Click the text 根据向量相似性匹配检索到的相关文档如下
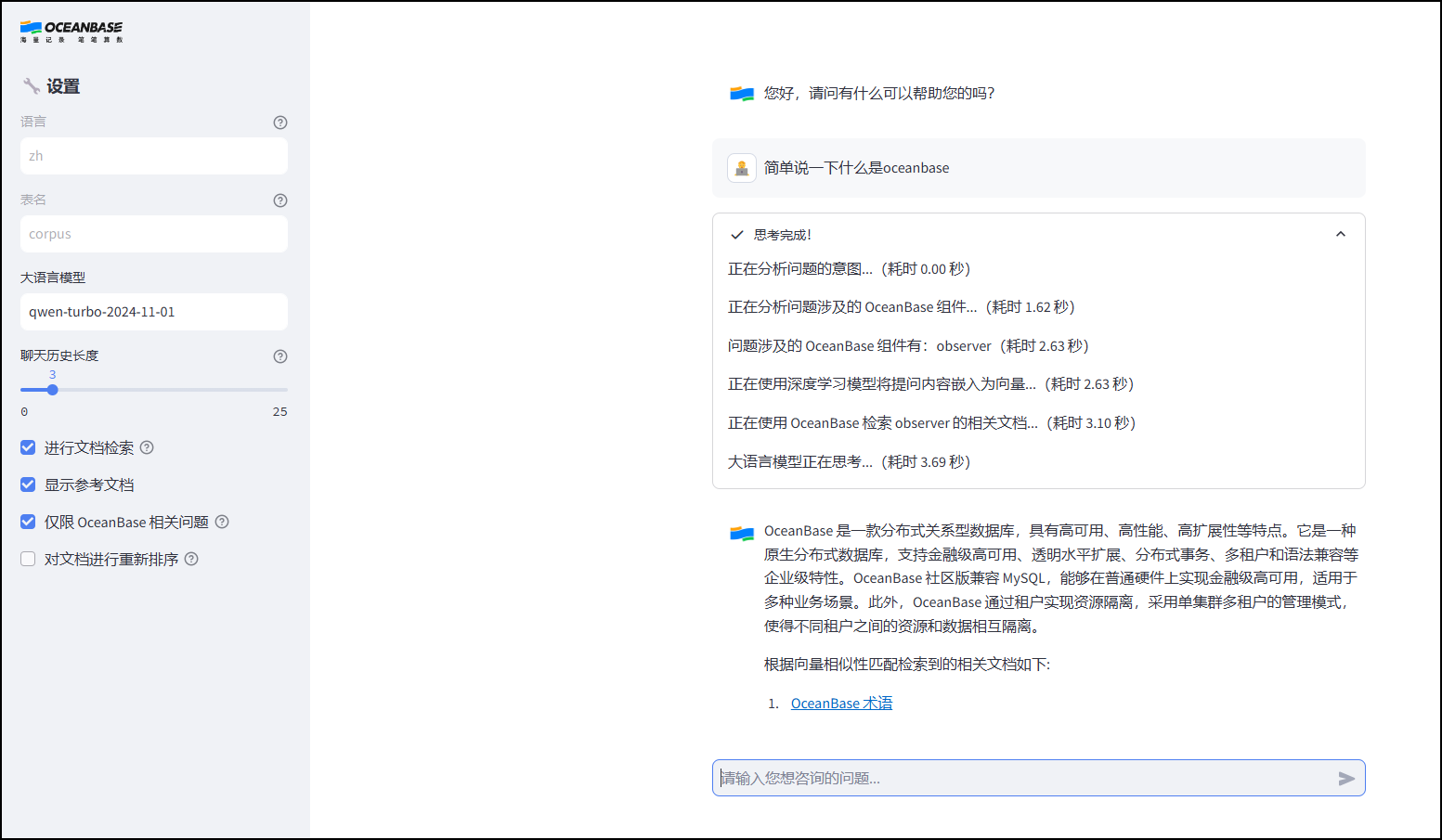Image resolution: width=1442 pixels, height=840 pixels. coord(907,665)
